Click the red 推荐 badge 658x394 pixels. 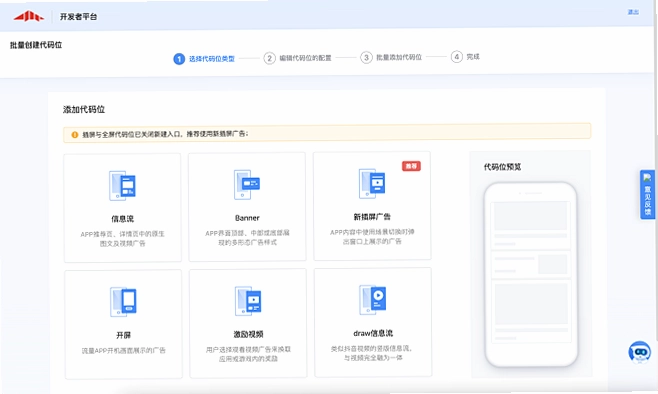[x=411, y=166]
